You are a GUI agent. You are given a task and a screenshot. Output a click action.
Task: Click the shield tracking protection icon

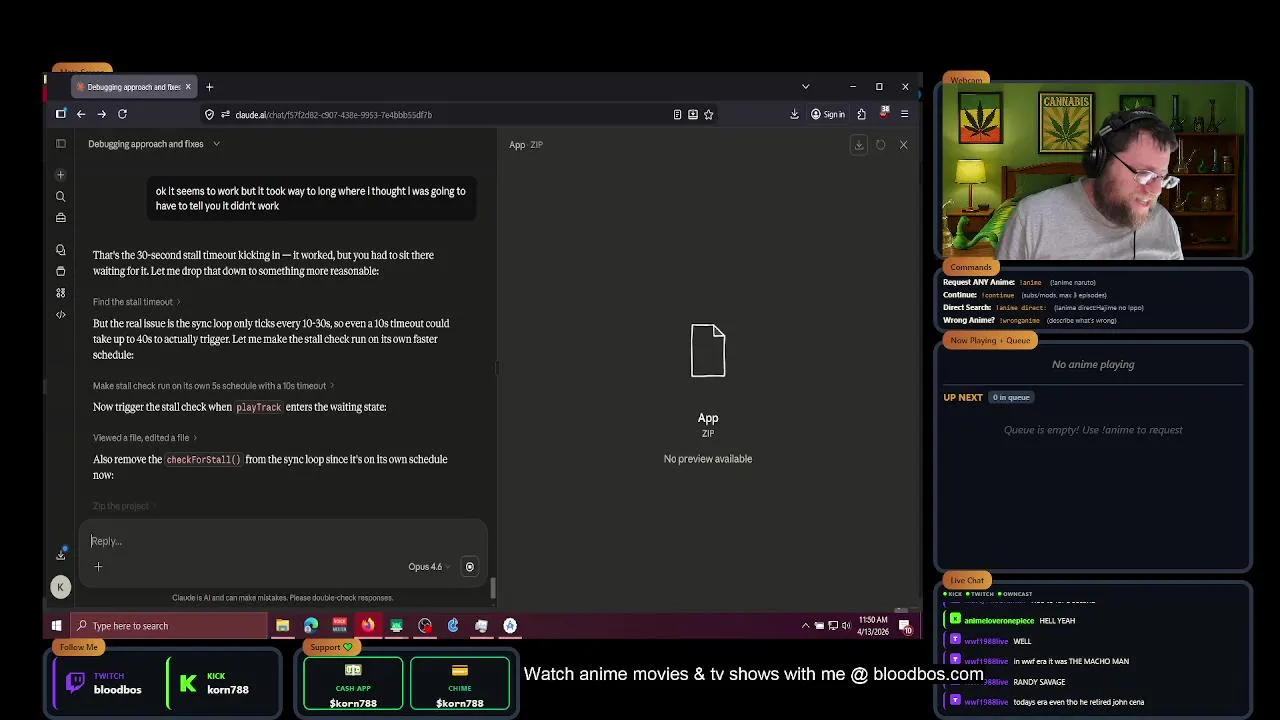(x=209, y=115)
